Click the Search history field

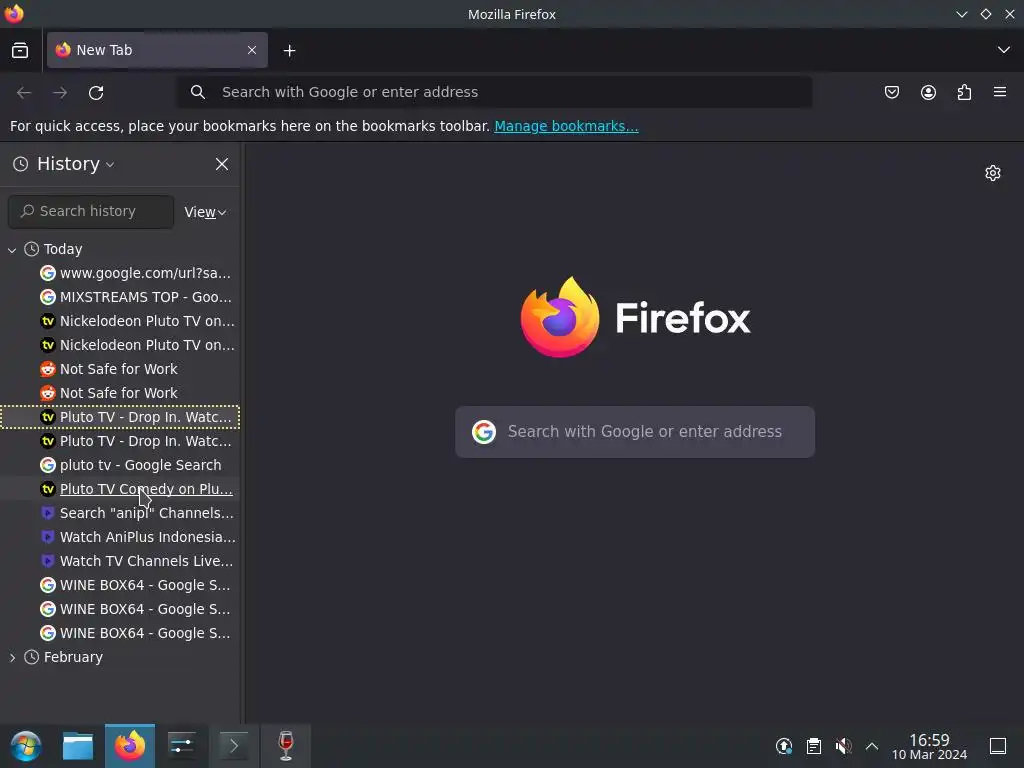[x=91, y=212]
